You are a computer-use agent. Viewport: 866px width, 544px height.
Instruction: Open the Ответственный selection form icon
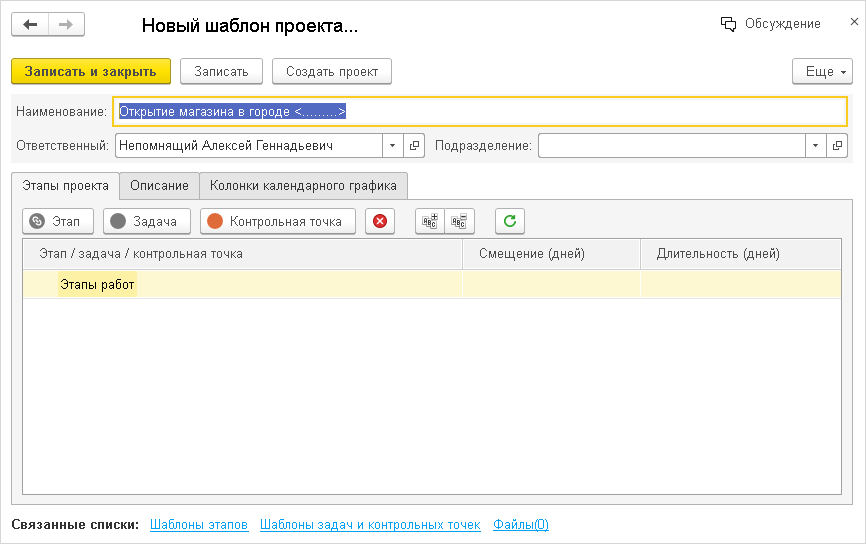click(416, 146)
